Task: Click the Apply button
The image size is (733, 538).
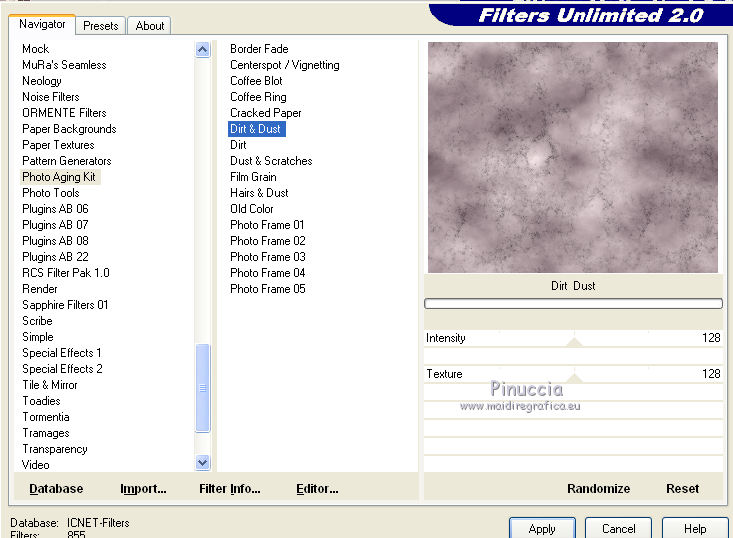Action: pyautogui.click(x=542, y=529)
